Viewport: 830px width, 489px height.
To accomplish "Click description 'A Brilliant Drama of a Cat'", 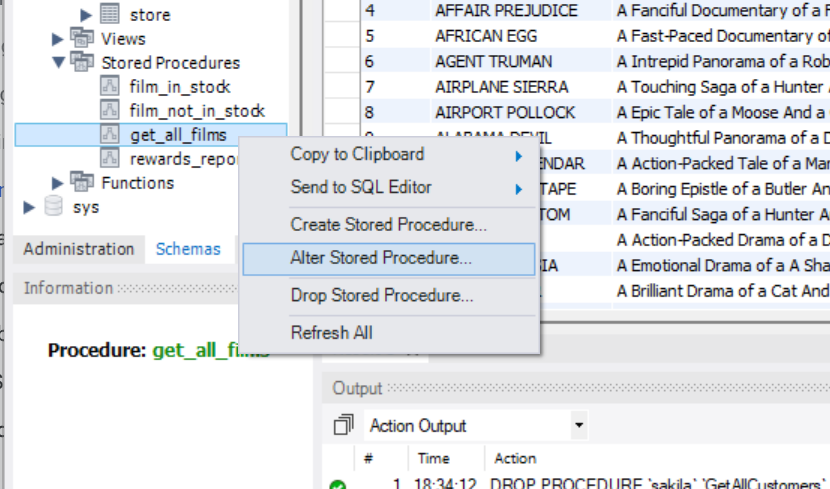I will pyautogui.click(x=722, y=291).
